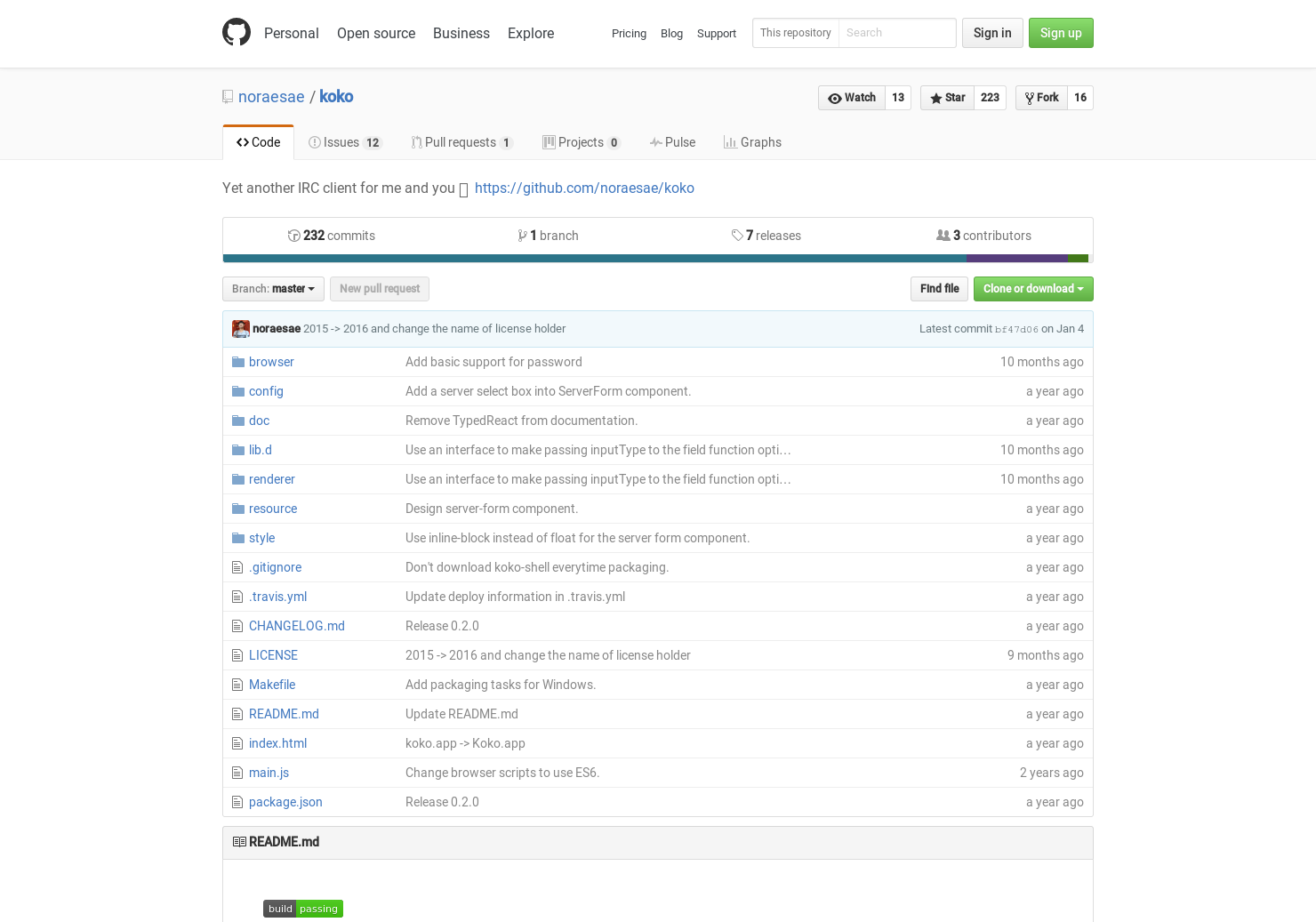Image resolution: width=1316 pixels, height=922 pixels.
Task: Click the CHANGELOG.md file icon
Action: [237, 626]
